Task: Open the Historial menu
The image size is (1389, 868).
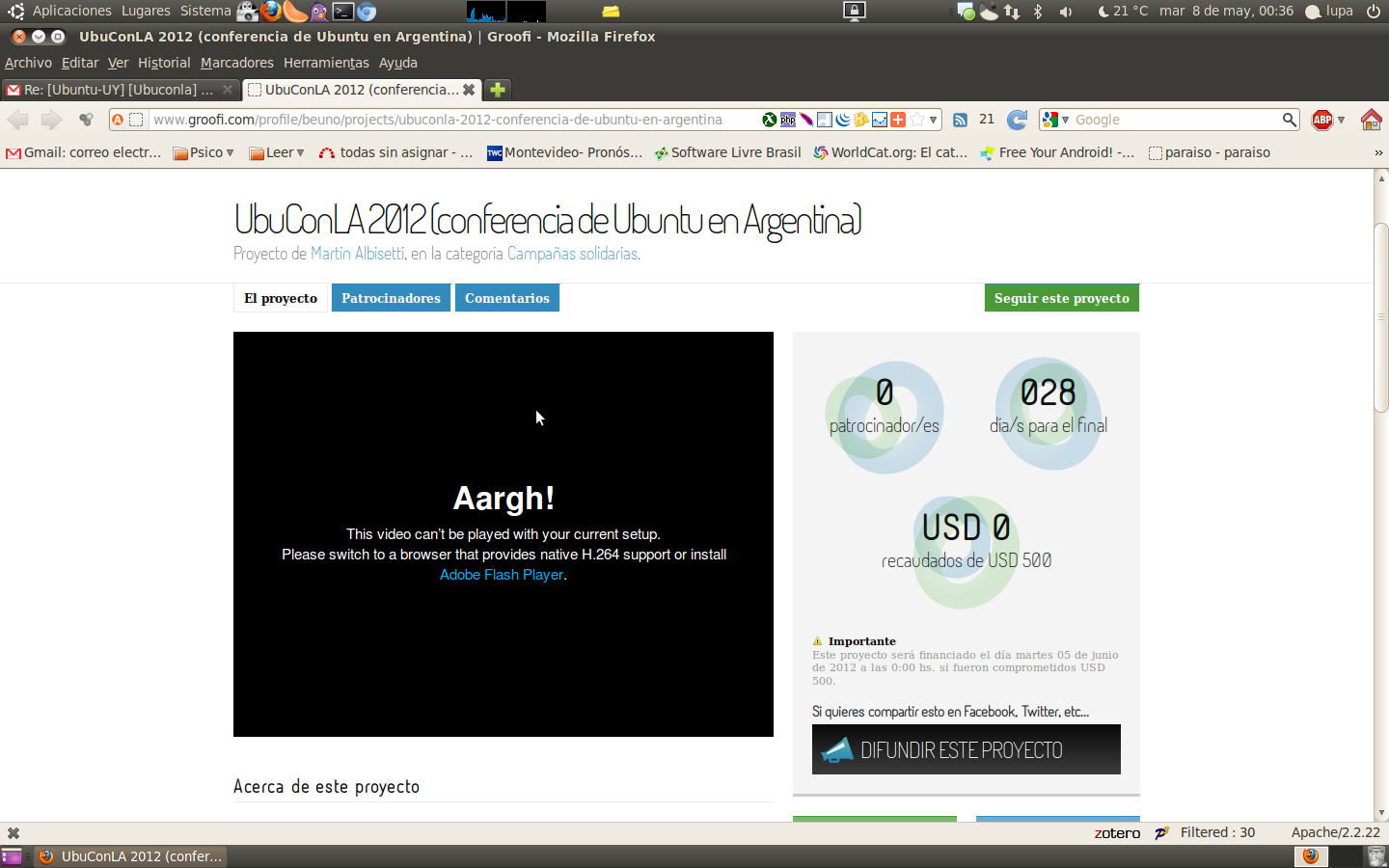Action: click(x=164, y=63)
